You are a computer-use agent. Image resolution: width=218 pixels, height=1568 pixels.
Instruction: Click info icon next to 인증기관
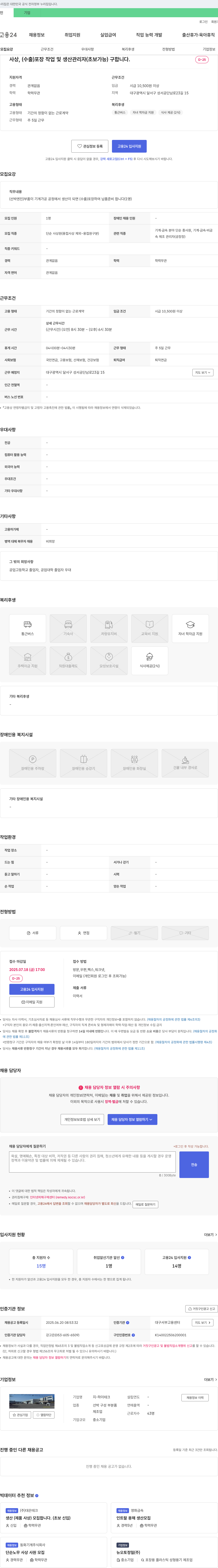click(128, 1323)
